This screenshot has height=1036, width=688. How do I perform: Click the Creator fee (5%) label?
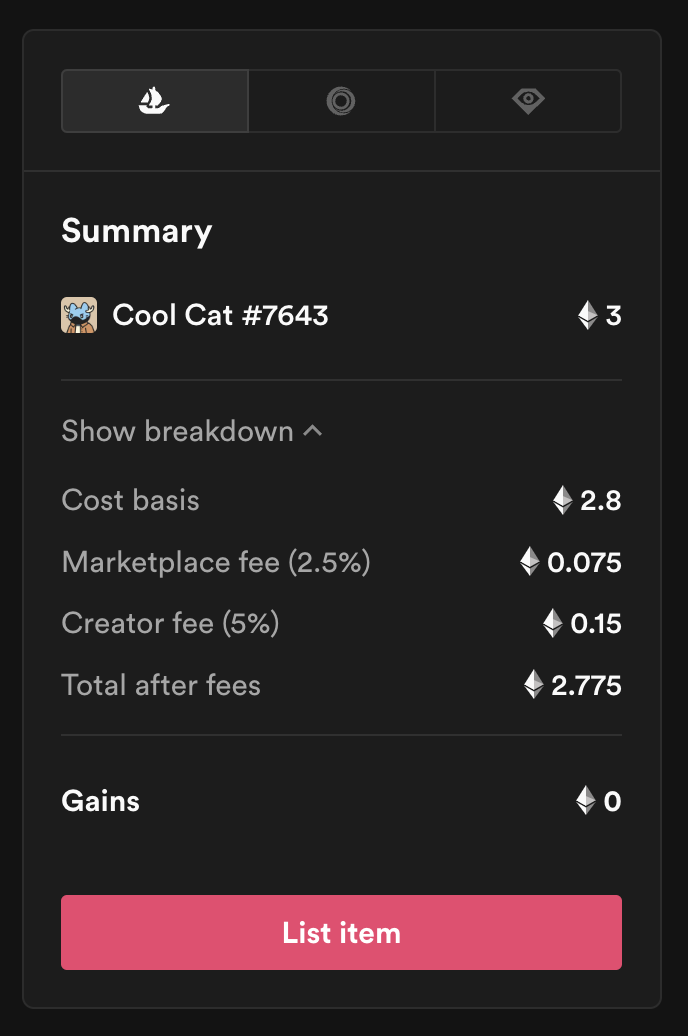pyautogui.click(x=171, y=623)
